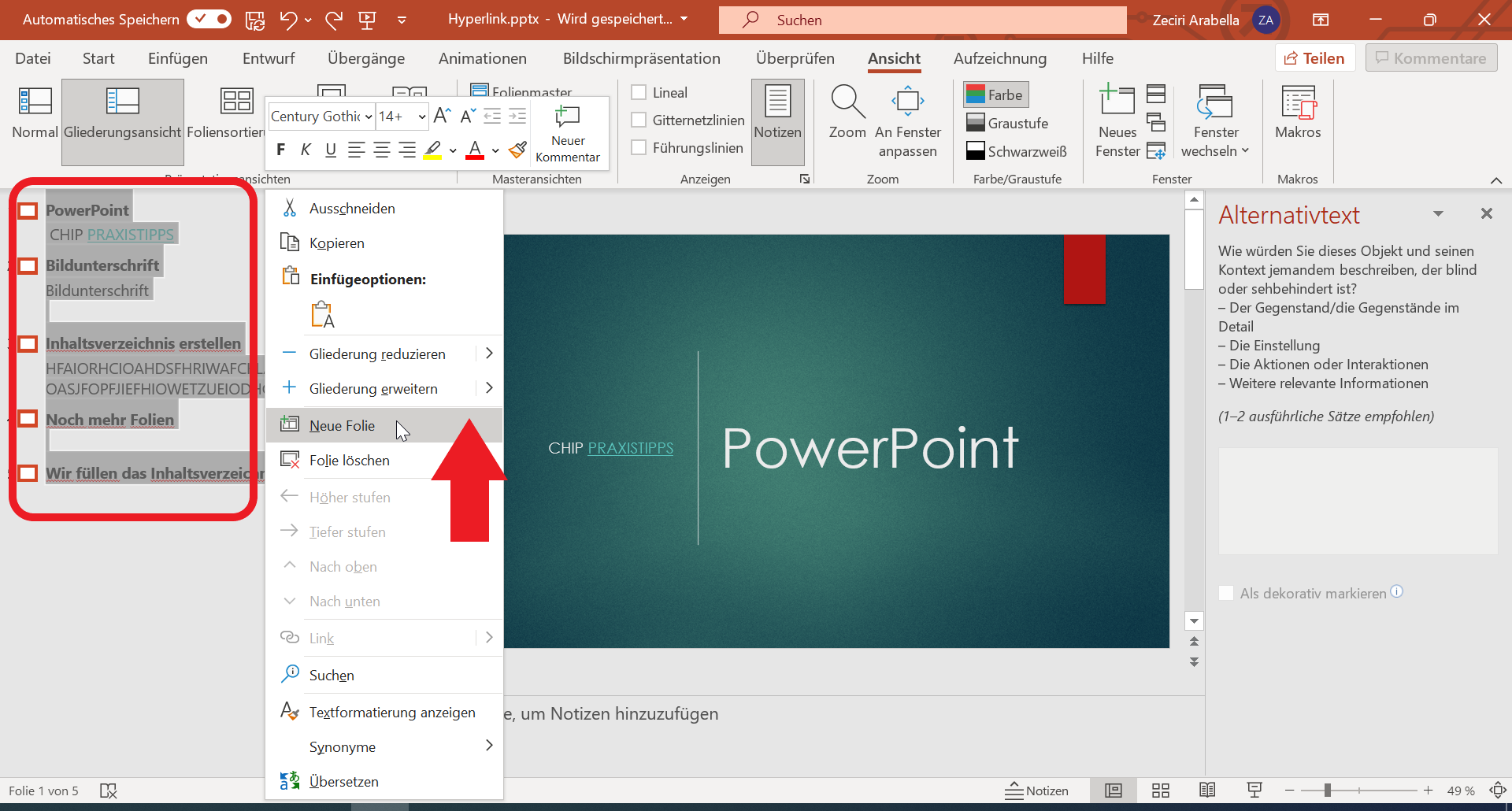1512x811 pixels.
Task: Adjust the zoom slider handle
Action: 1328,791
